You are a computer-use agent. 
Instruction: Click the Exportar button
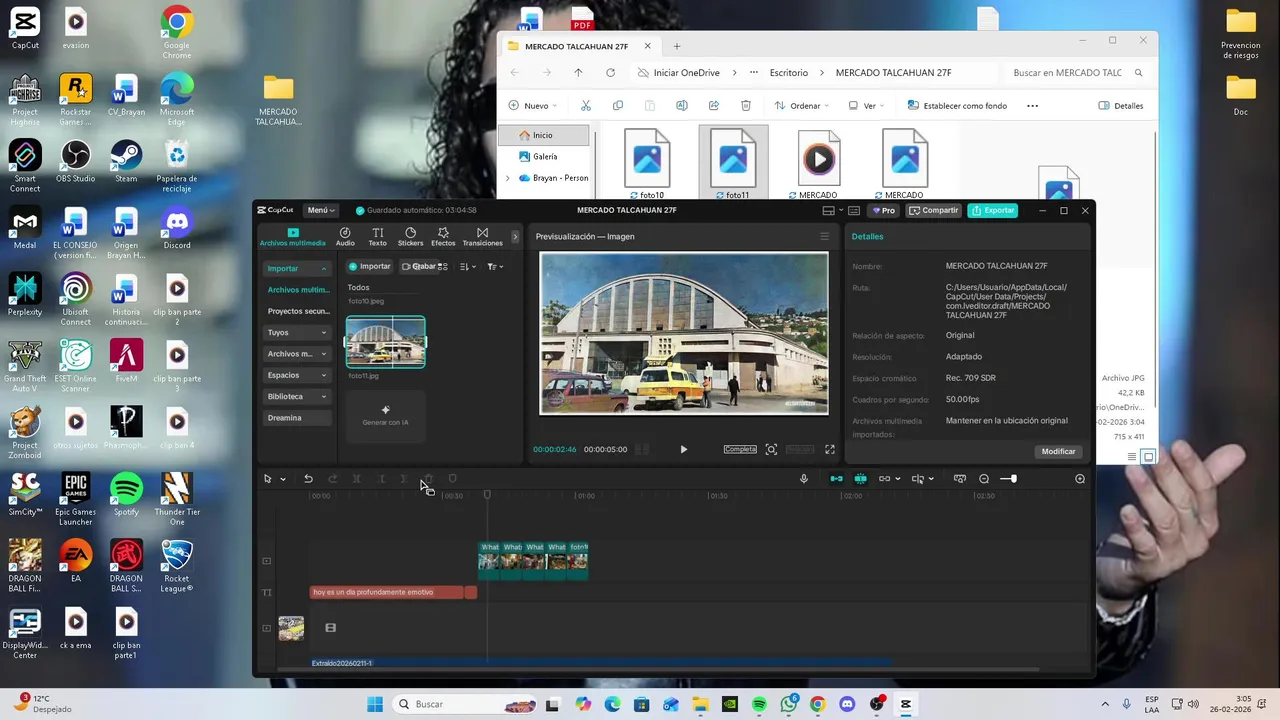[x=992, y=210]
